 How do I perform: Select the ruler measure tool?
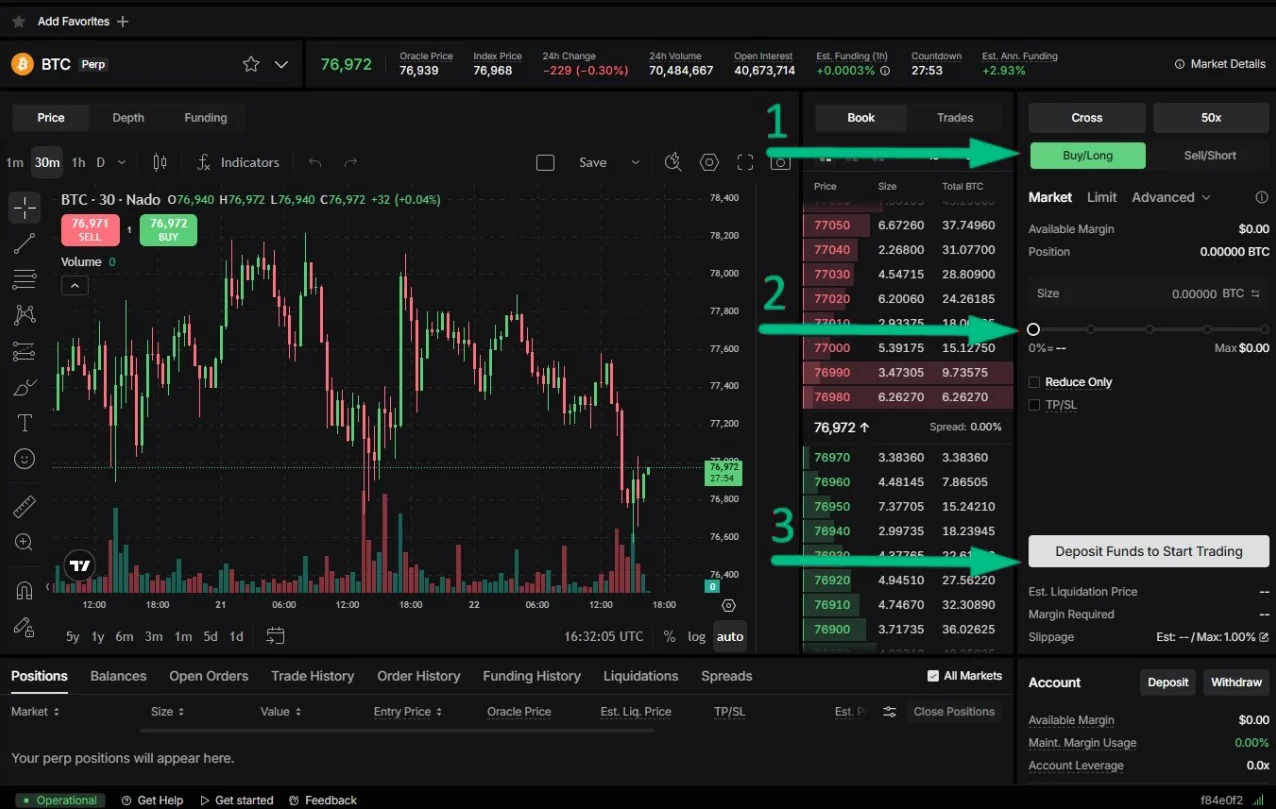pyautogui.click(x=25, y=507)
